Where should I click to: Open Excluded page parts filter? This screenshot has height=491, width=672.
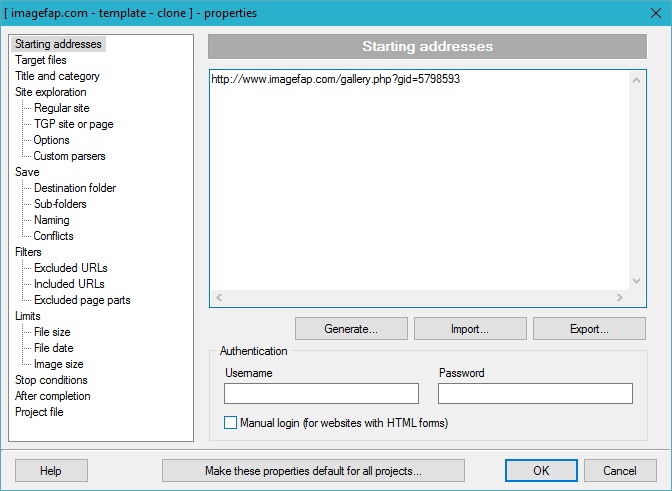click(82, 300)
